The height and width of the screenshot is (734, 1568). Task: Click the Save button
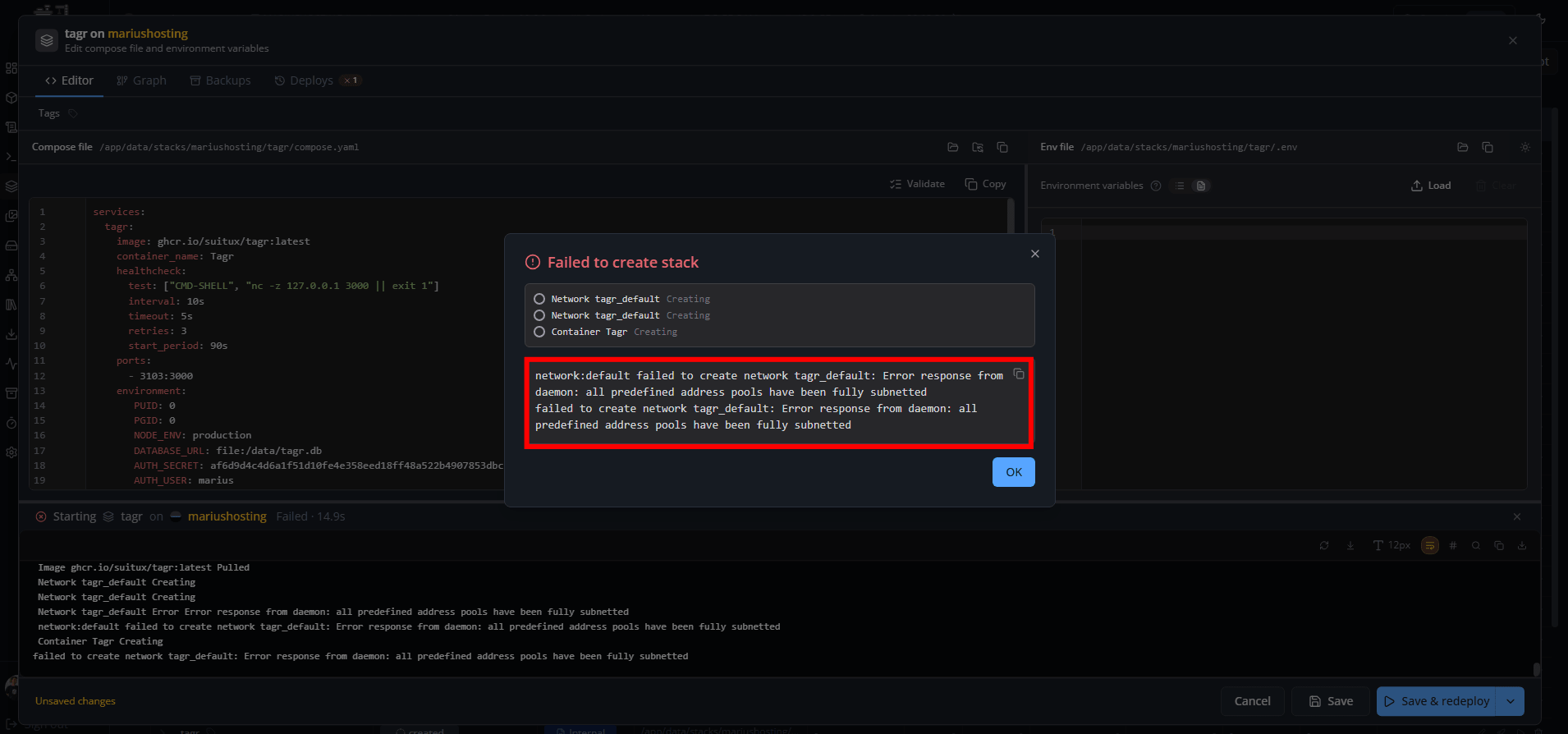click(x=1330, y=701)
